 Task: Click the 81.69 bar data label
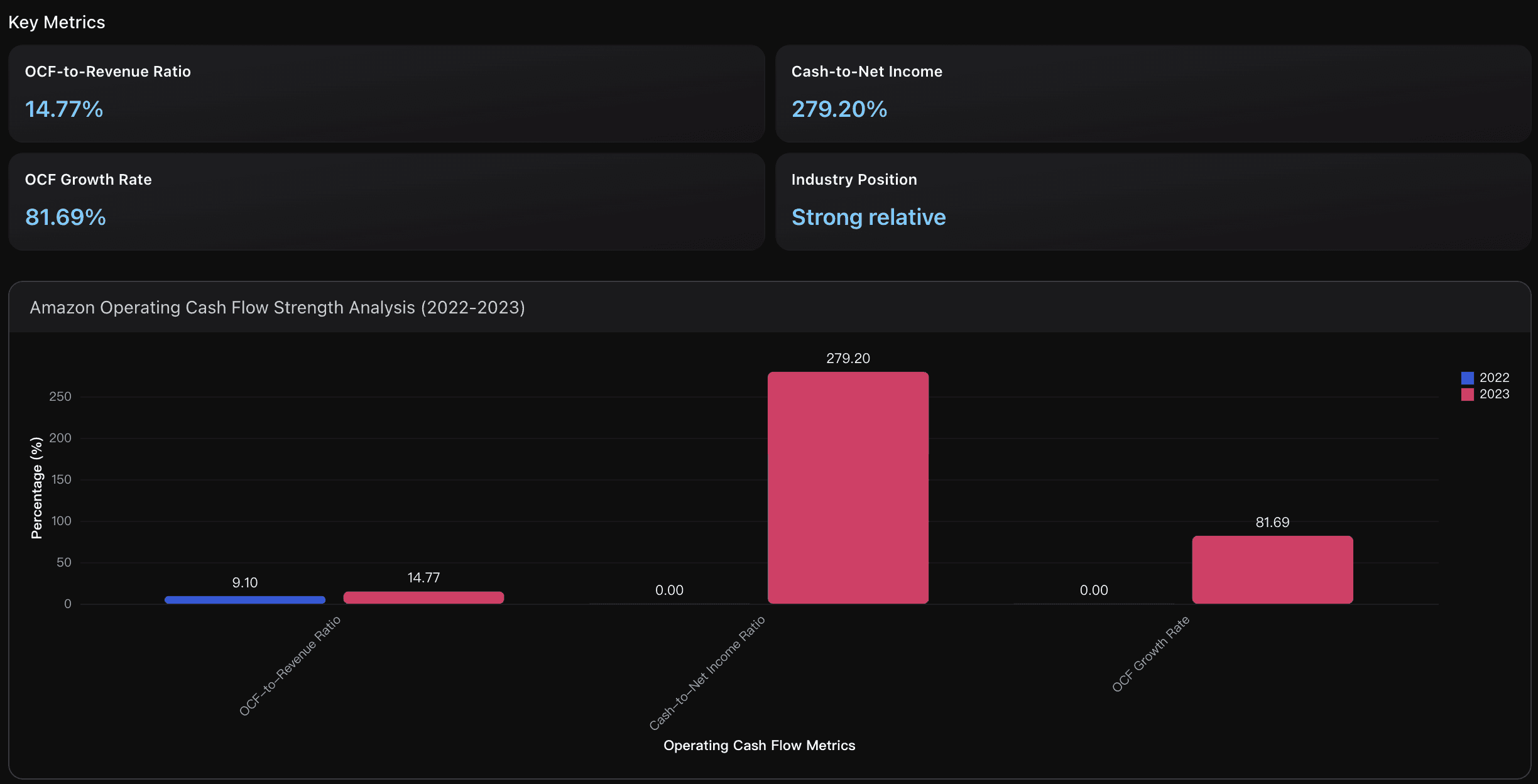(x=1272, y=522)
